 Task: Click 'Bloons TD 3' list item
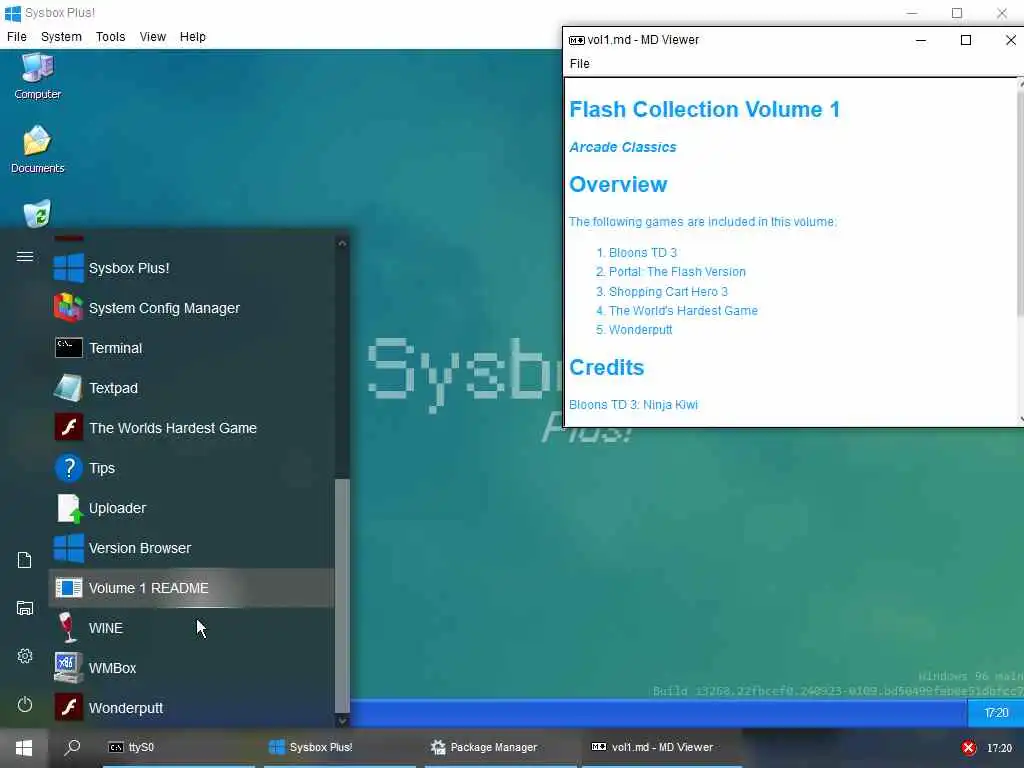[x=643, y=253]
